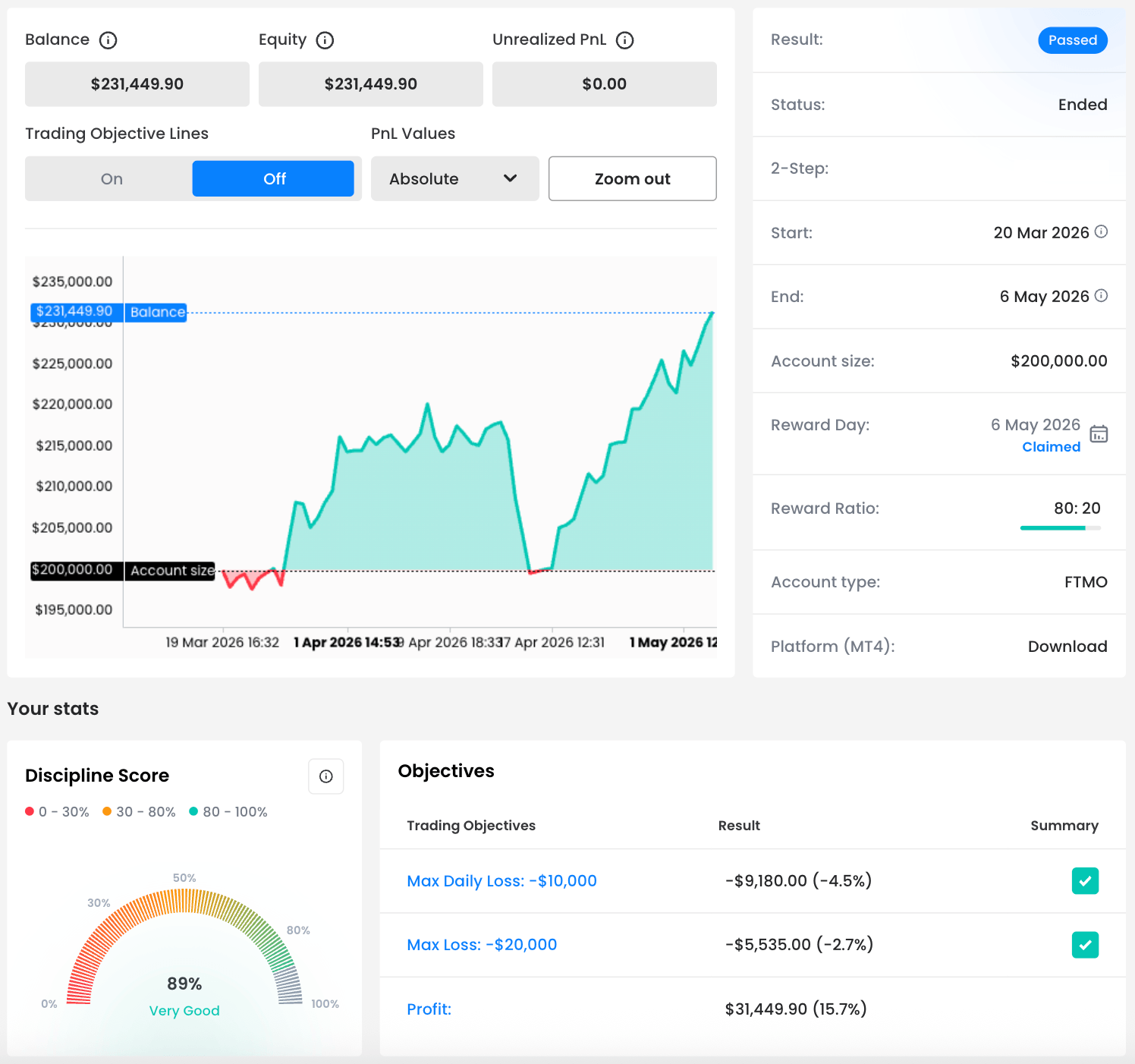This screenshot has width=1135, height=1064.
Task: Click the Equity value field
Action: (x=371, y=84)
